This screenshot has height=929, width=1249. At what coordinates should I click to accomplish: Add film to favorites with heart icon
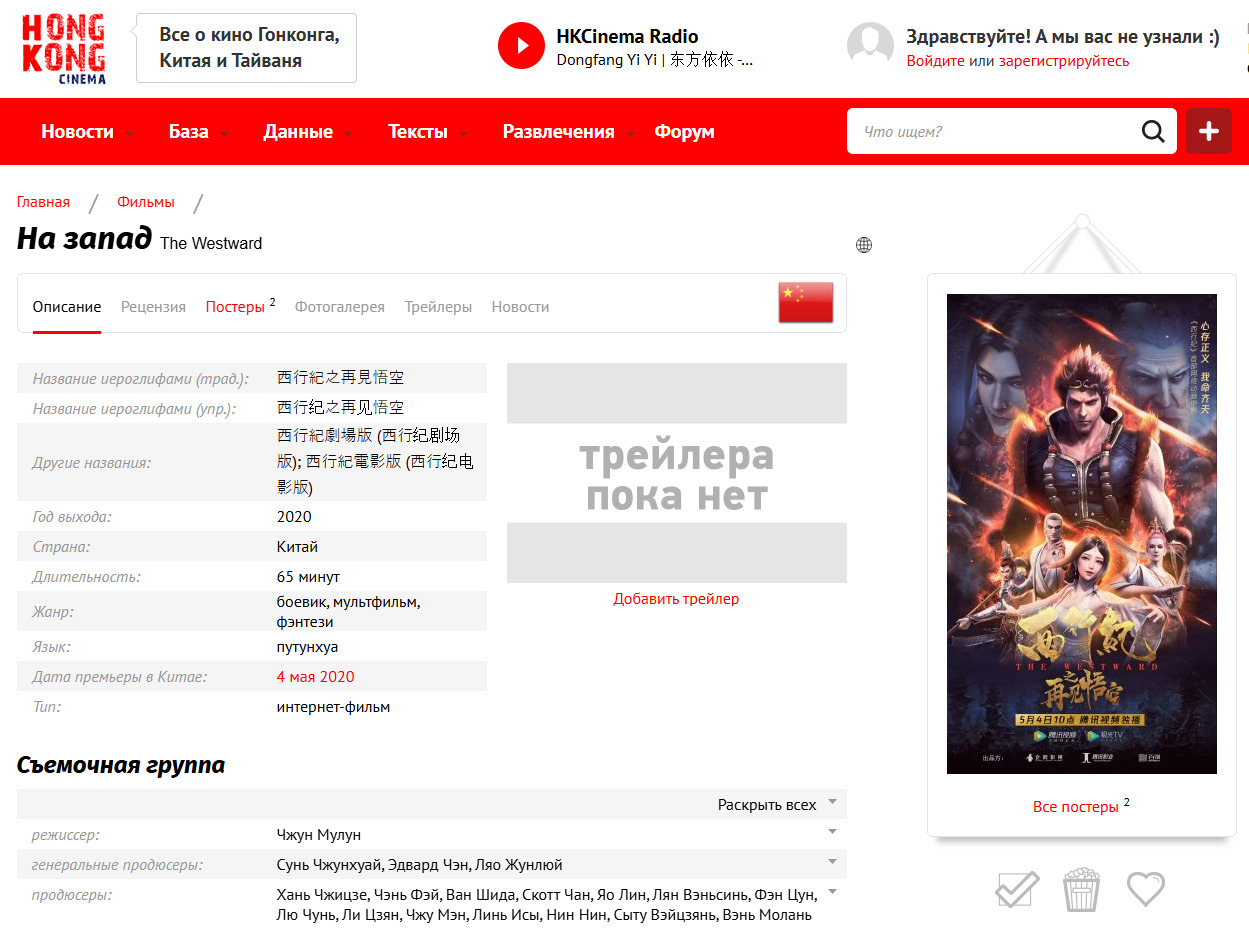(x=1146, y=888)
